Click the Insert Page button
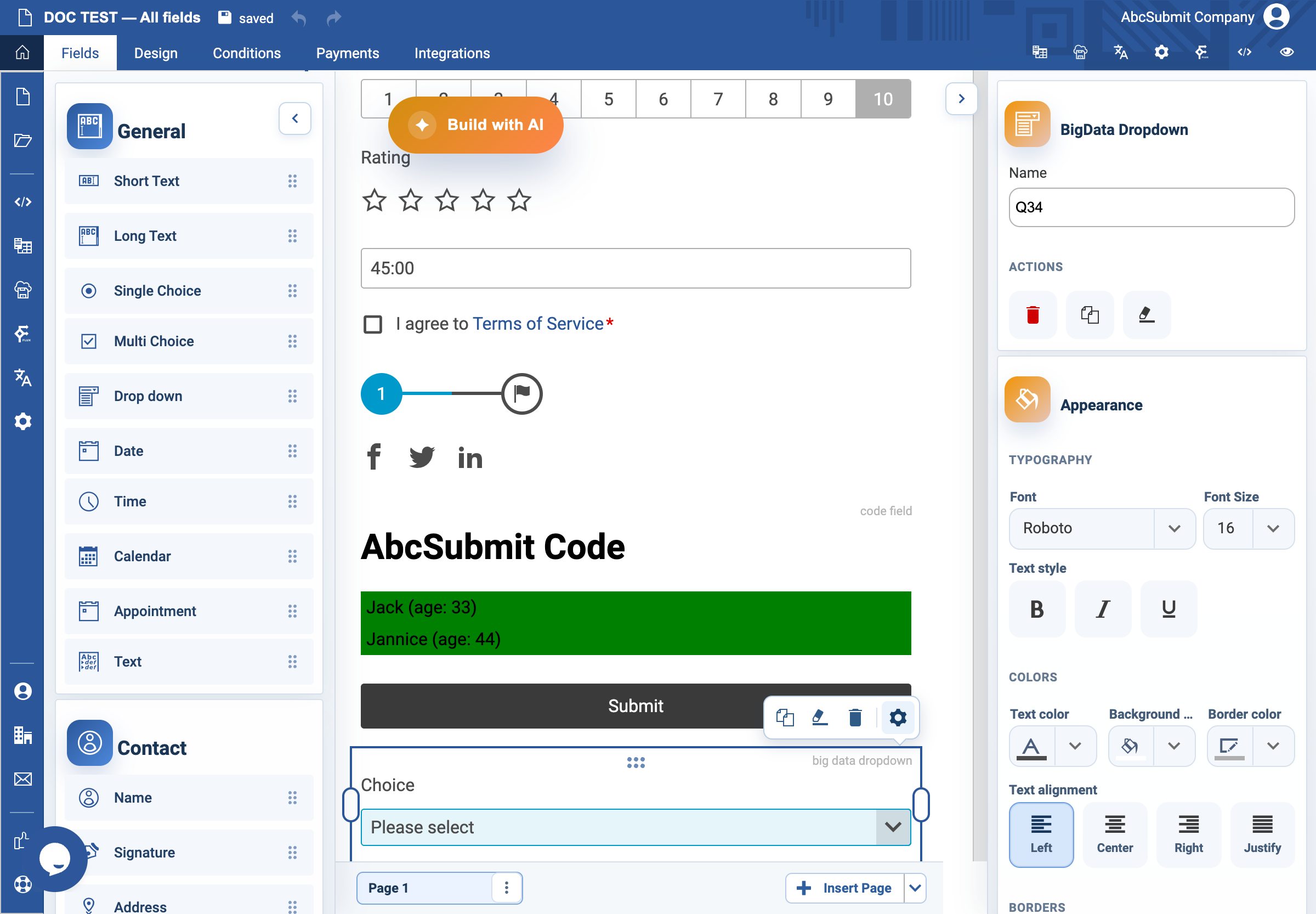Image resolution: width=1316 pixels, height=914 pixels. pyautogui.click(x=845, y=888)
